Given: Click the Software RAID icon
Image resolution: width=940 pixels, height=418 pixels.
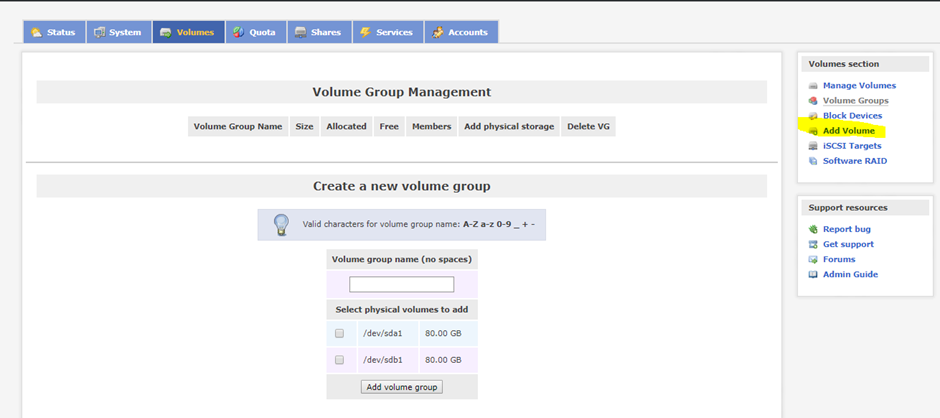Looking at the screenshot, I should point(813,161).
